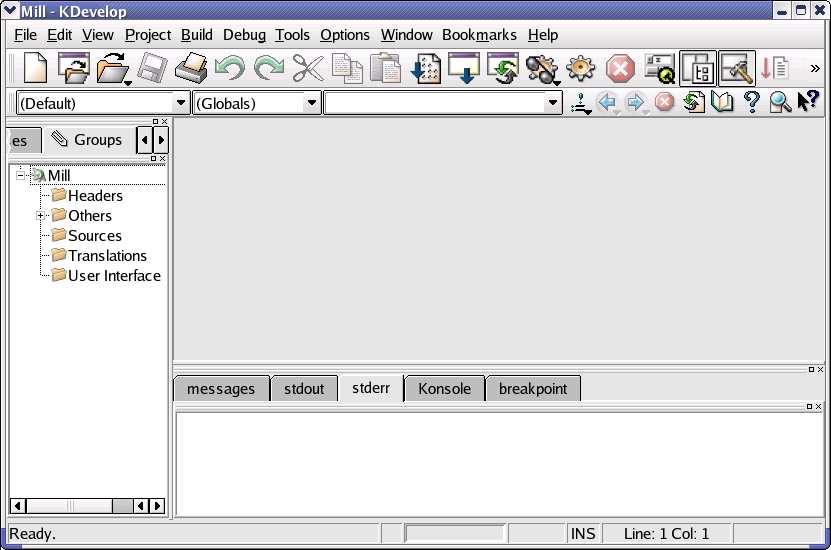Click the class tool wizard icon
The width and height of the screenshot is (831, 550).
click(581, 102)
